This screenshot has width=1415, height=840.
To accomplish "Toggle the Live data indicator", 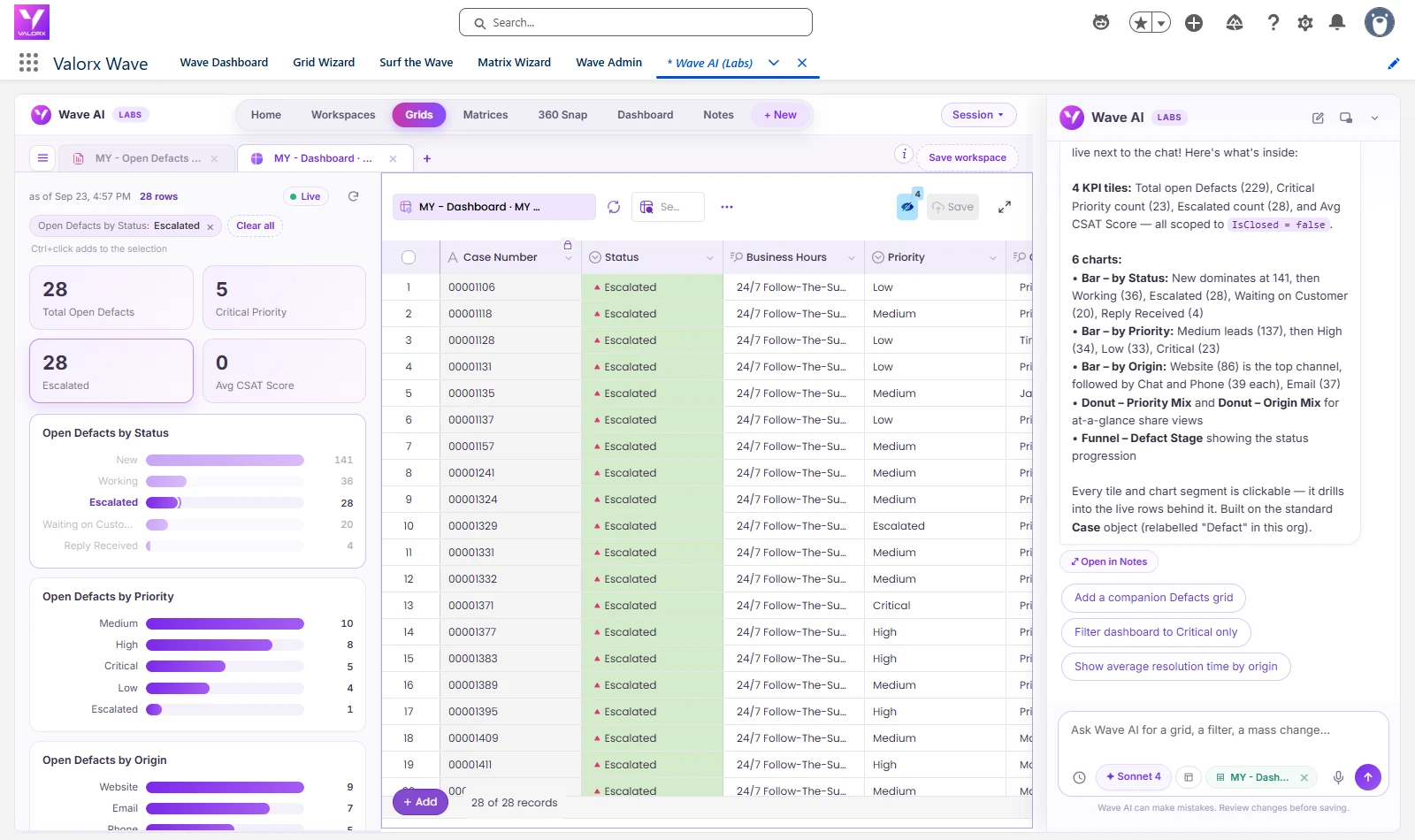I will 306,196.
